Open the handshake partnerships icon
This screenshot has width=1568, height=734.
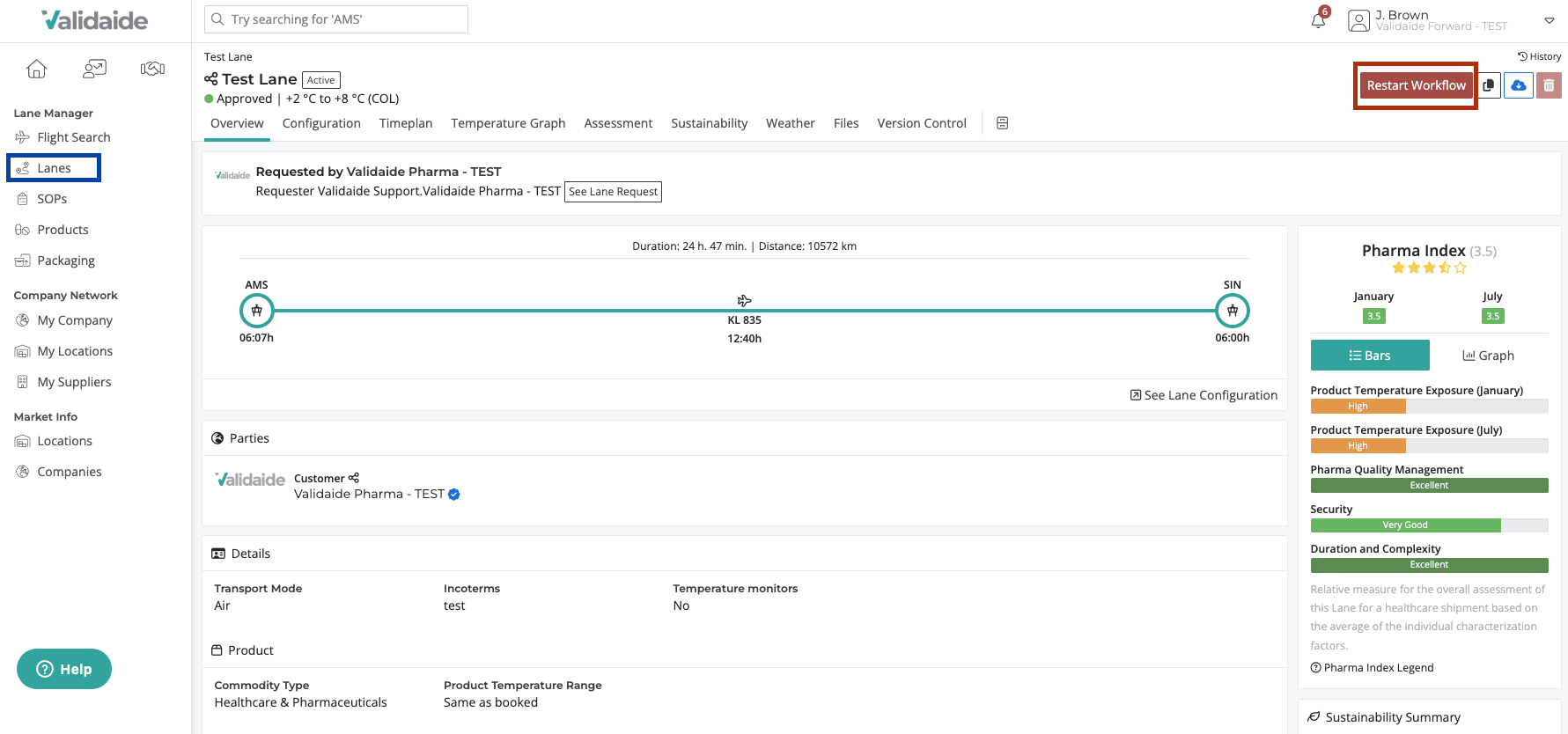pos(152,69)
